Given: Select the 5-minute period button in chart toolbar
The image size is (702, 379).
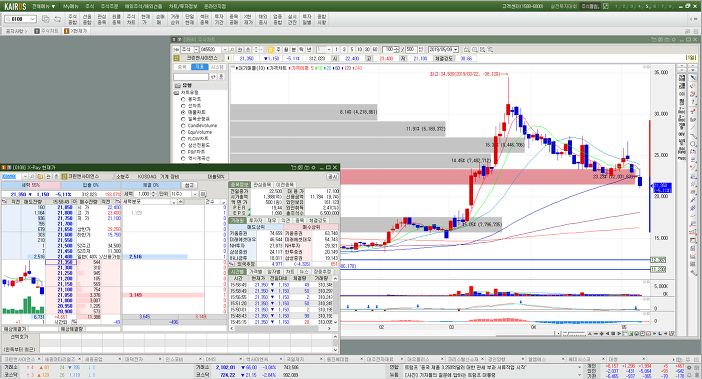Looking at the screenshot, I should pos(352,50).
